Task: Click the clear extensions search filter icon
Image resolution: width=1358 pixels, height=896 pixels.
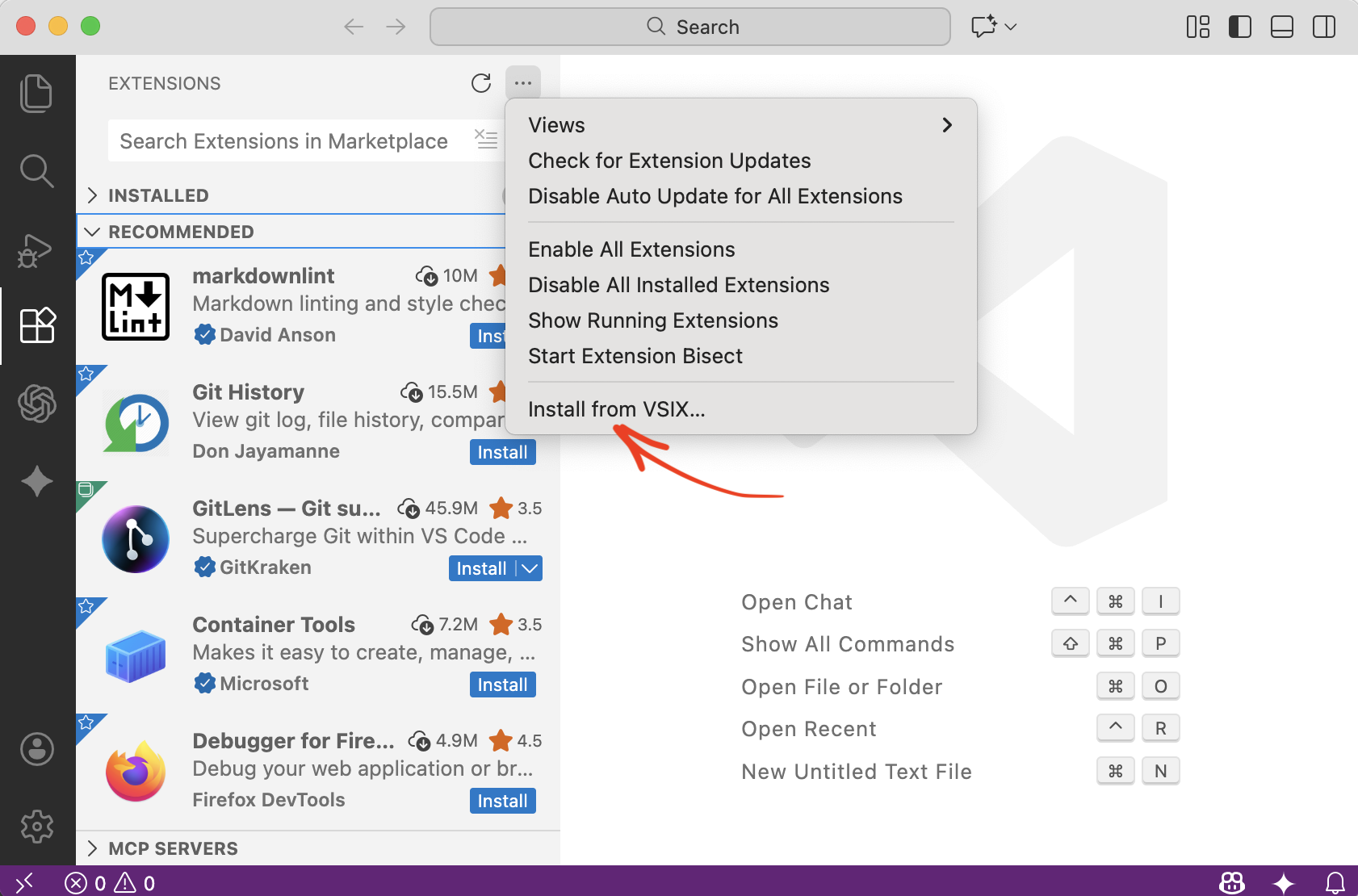Action: click(485, 140)
